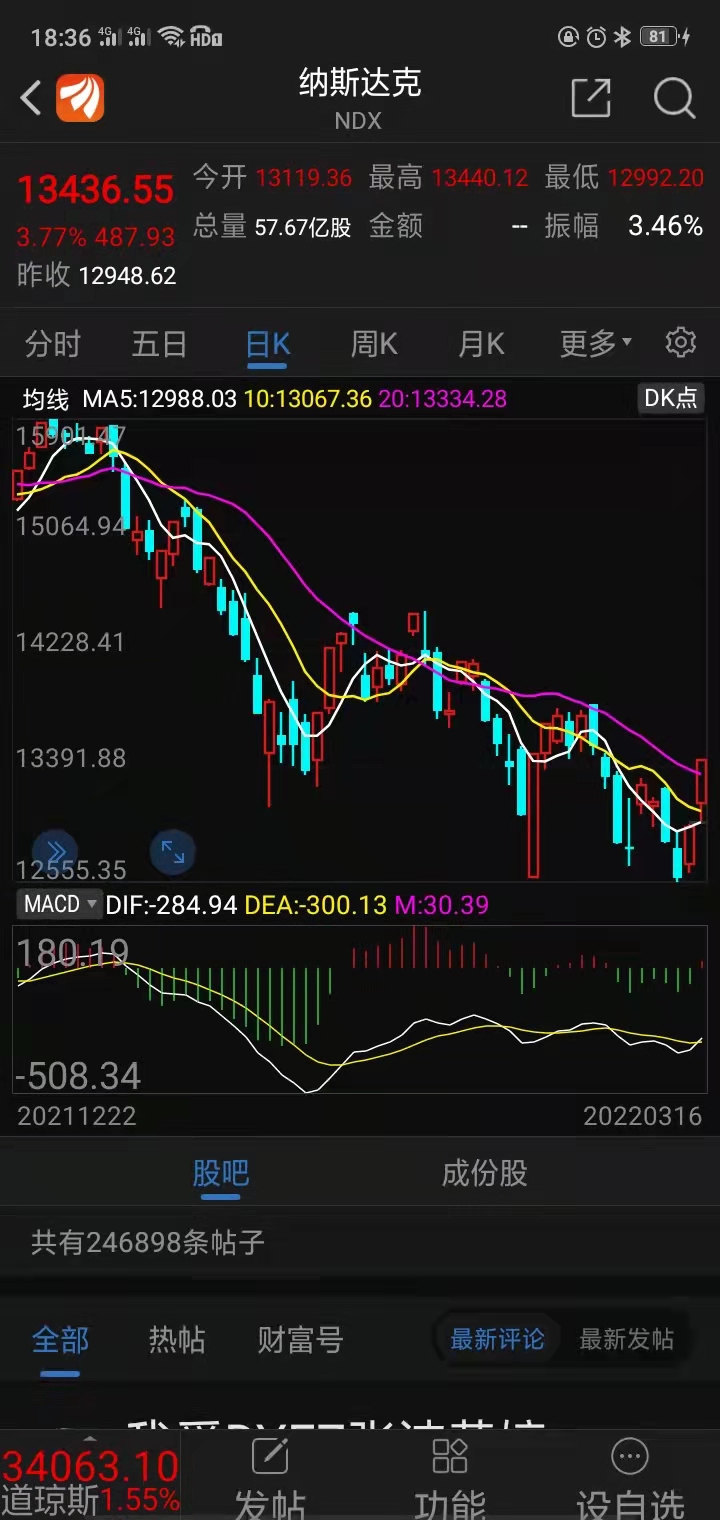Select the 周K weekly chart tab
The width and height of the screenshot is (720, 1520).
pos(374,344)
